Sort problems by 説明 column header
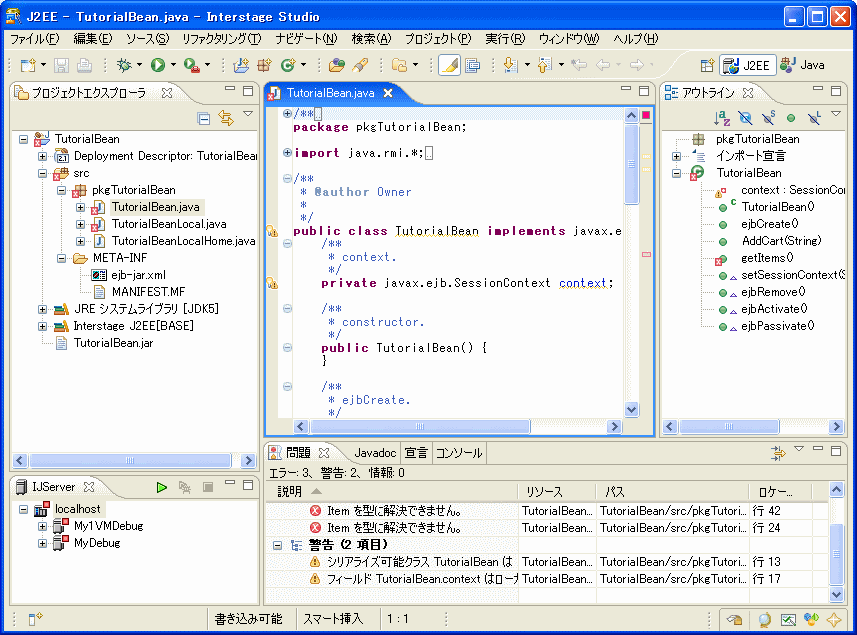Viewport: 857px width, 635px height. [391, 492]
